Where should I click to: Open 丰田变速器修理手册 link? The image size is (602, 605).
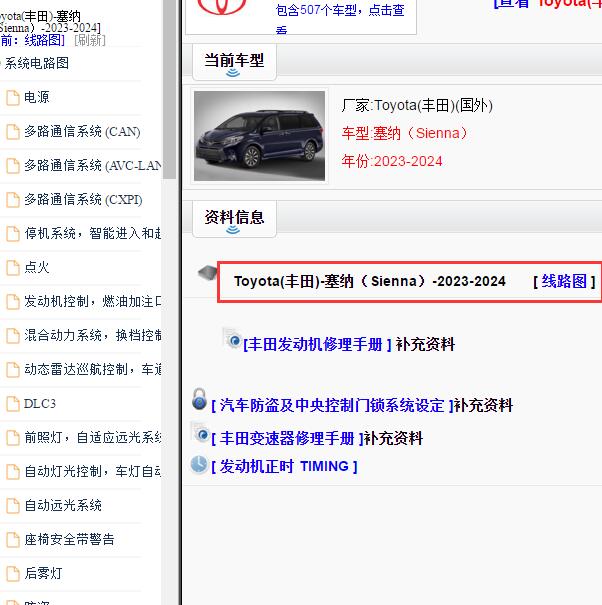(287, 438)
